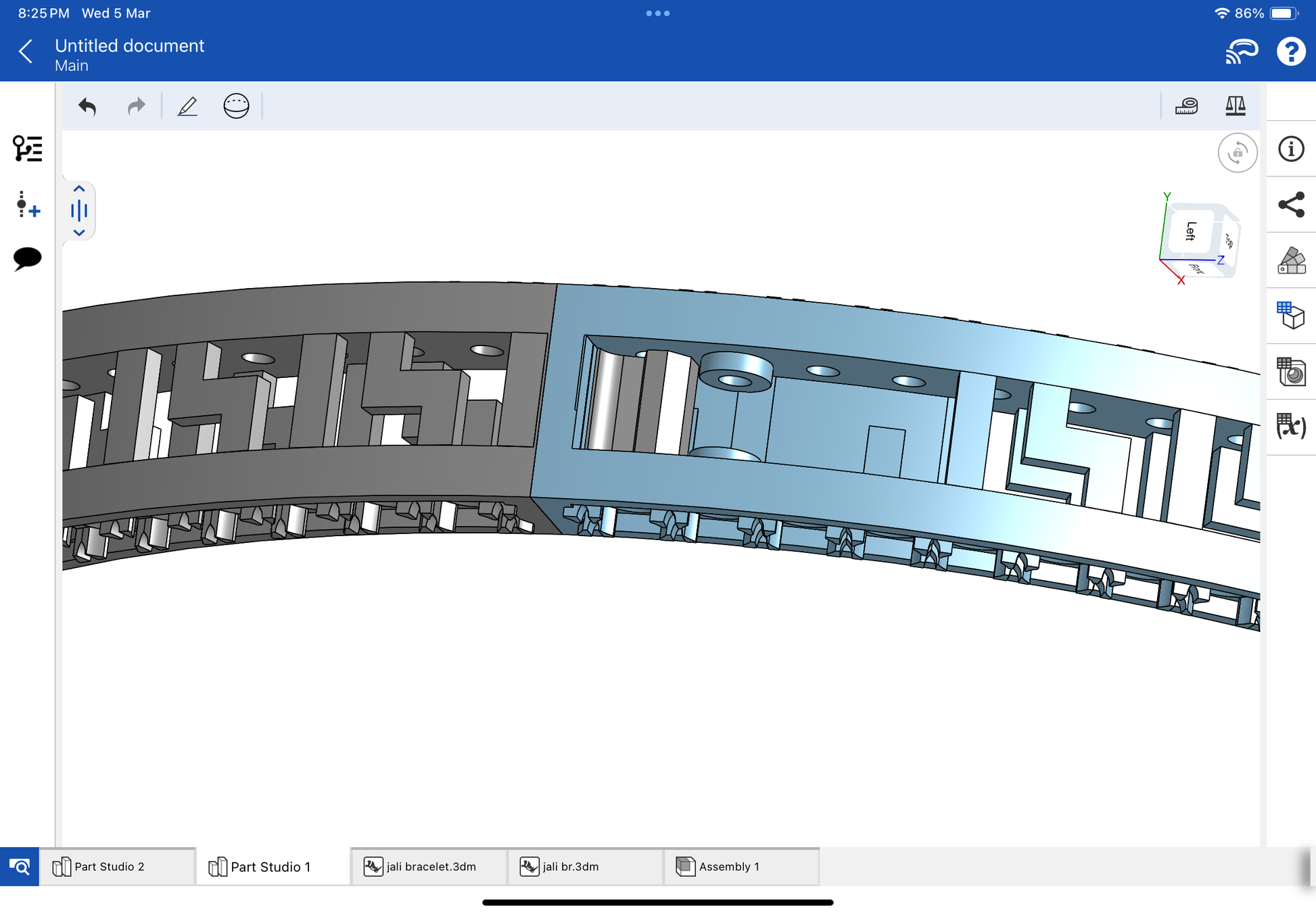
Task: Open the measure tape tool
Action: 1186,106
